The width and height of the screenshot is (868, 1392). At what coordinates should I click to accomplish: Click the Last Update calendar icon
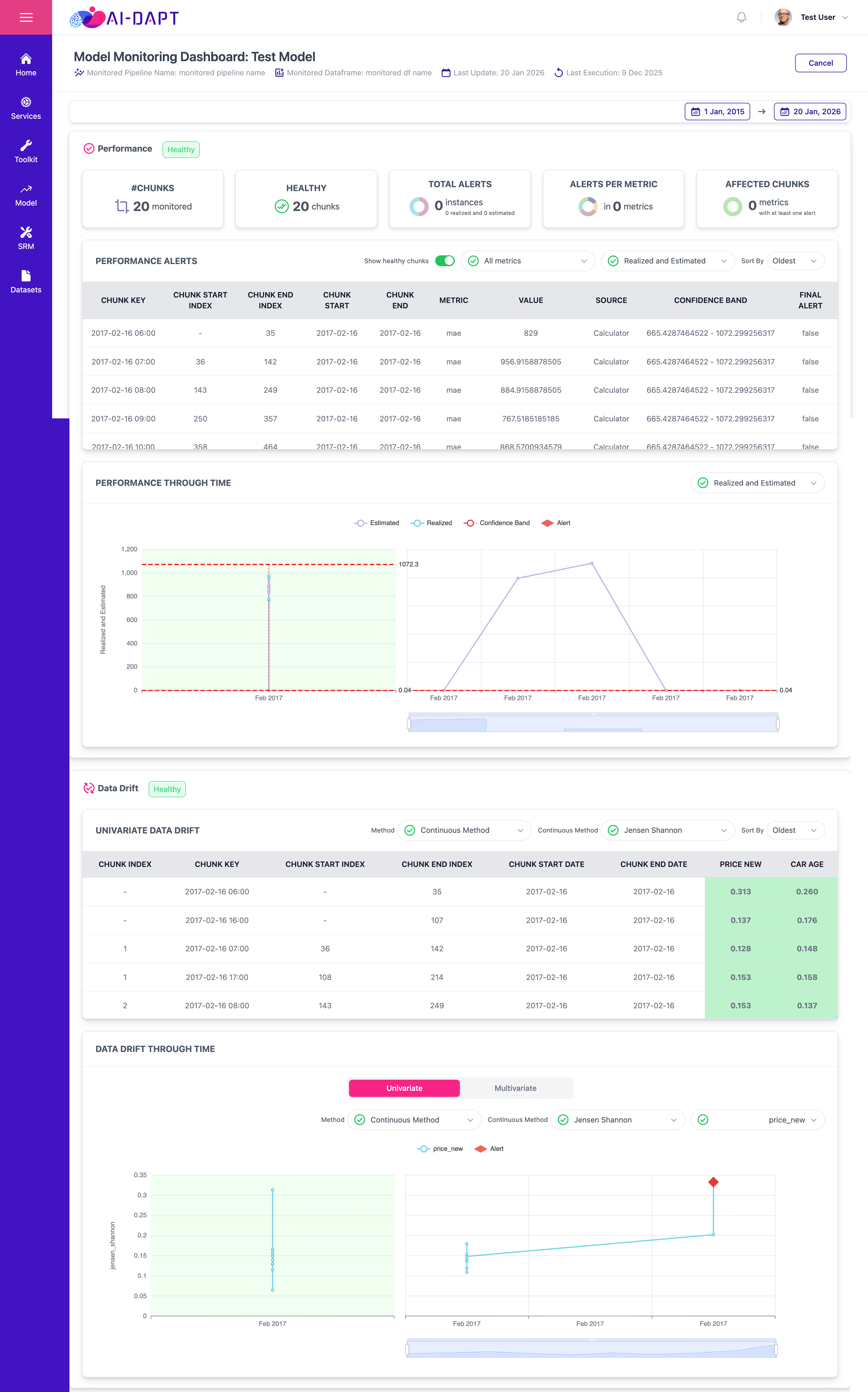(x=445, y=72)
